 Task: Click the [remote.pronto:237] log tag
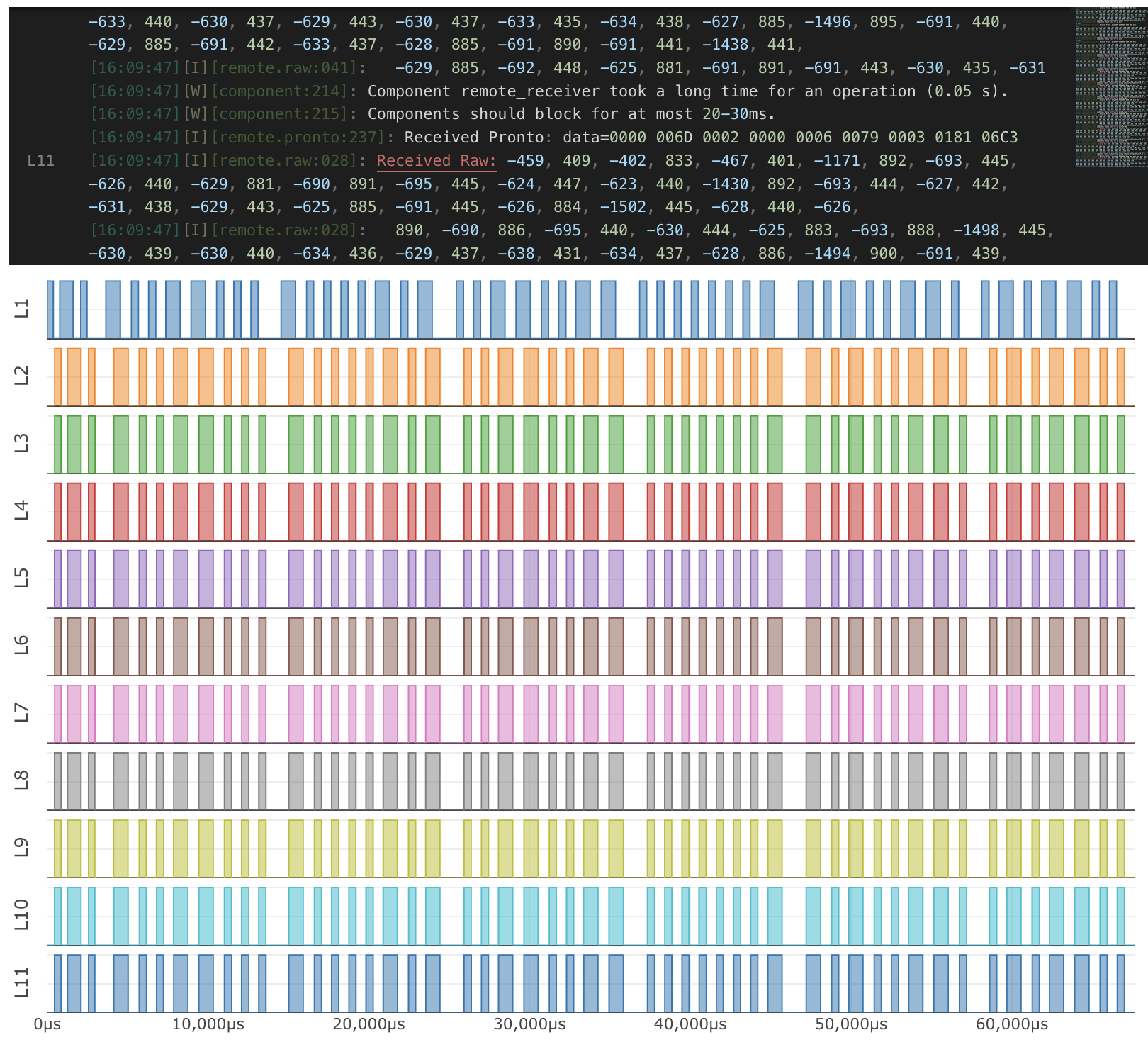(298, 138)
